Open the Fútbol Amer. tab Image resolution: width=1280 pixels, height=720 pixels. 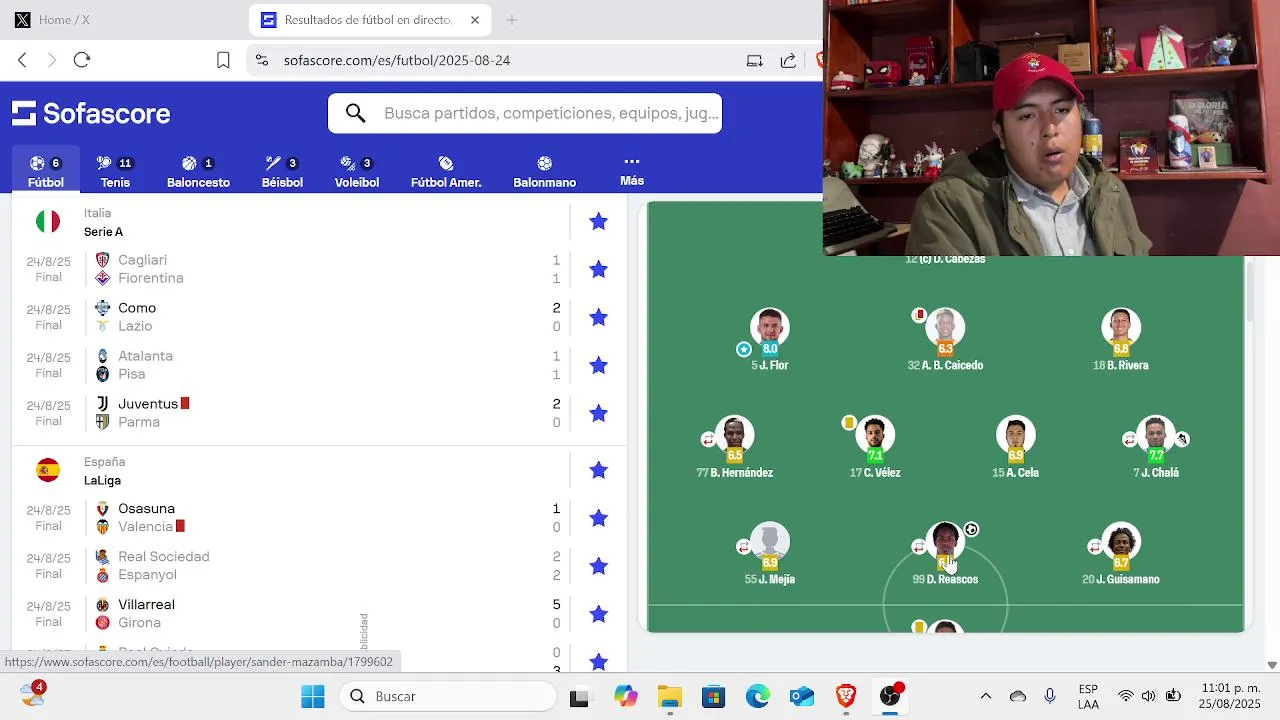[x=446, y=172]
